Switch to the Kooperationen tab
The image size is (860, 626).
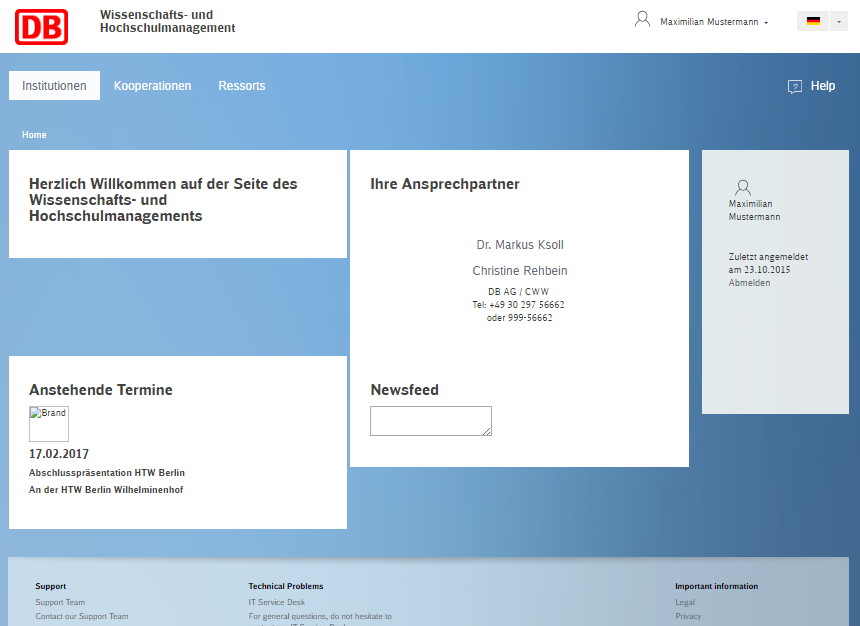152,86
